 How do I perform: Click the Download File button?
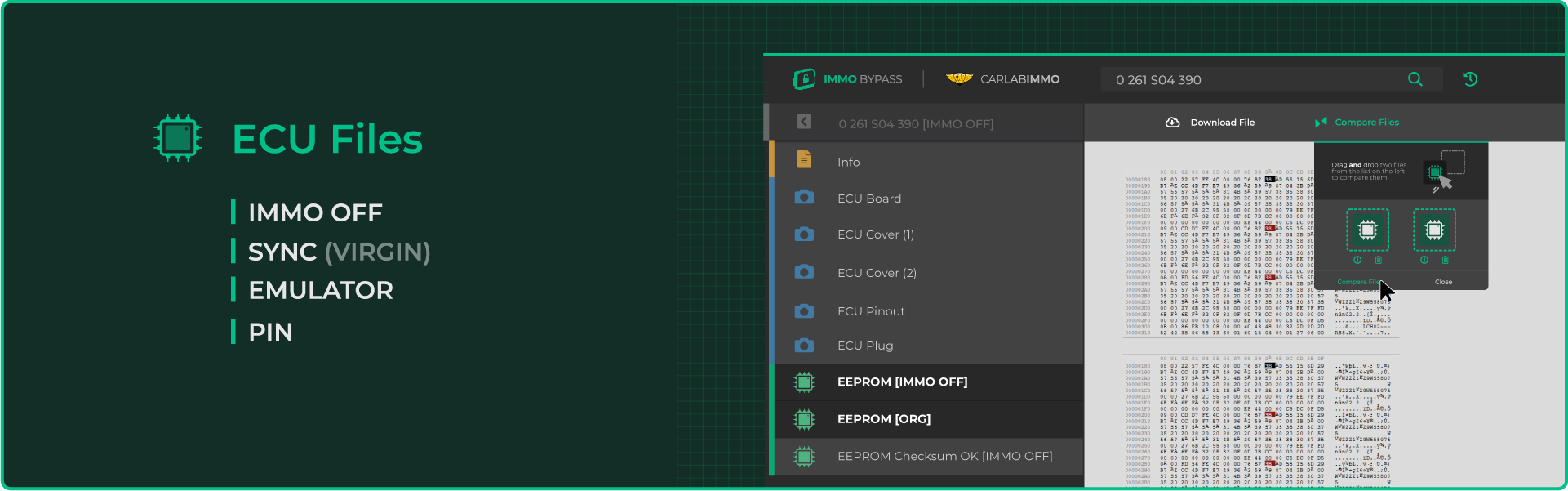pos(1210,123)
